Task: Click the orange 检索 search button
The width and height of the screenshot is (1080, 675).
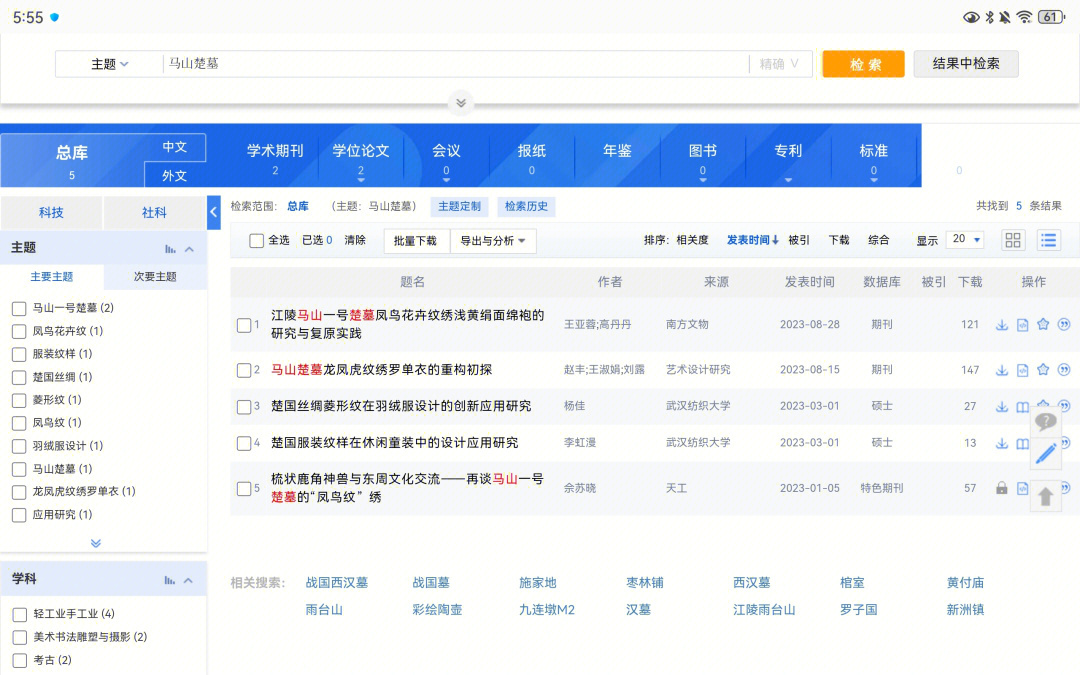Action: [863, 64]
